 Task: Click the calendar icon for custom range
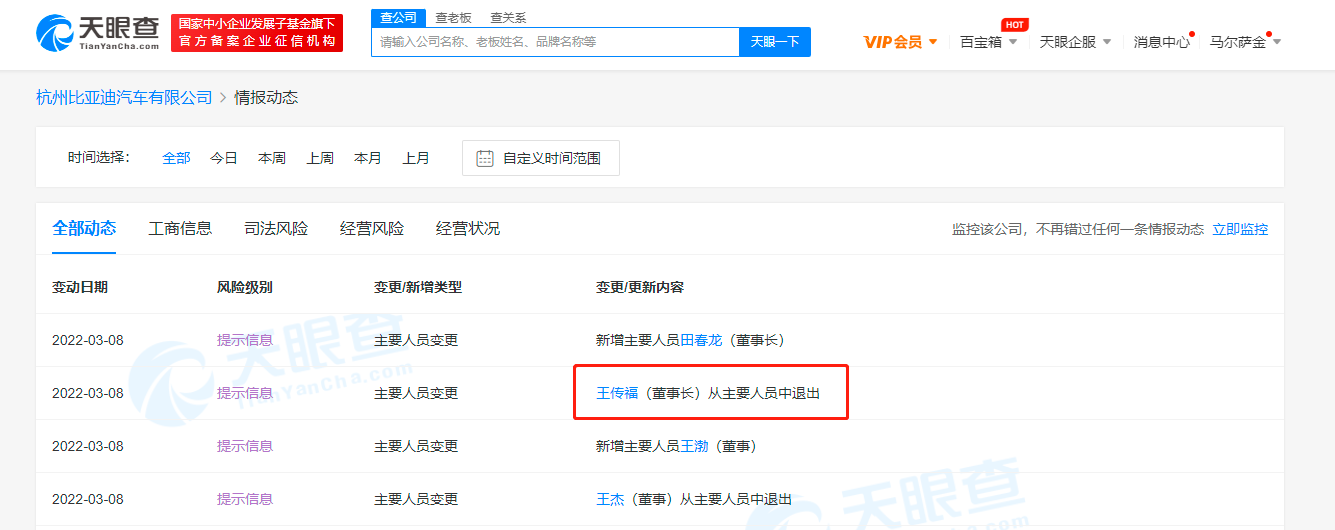[485, 158]
